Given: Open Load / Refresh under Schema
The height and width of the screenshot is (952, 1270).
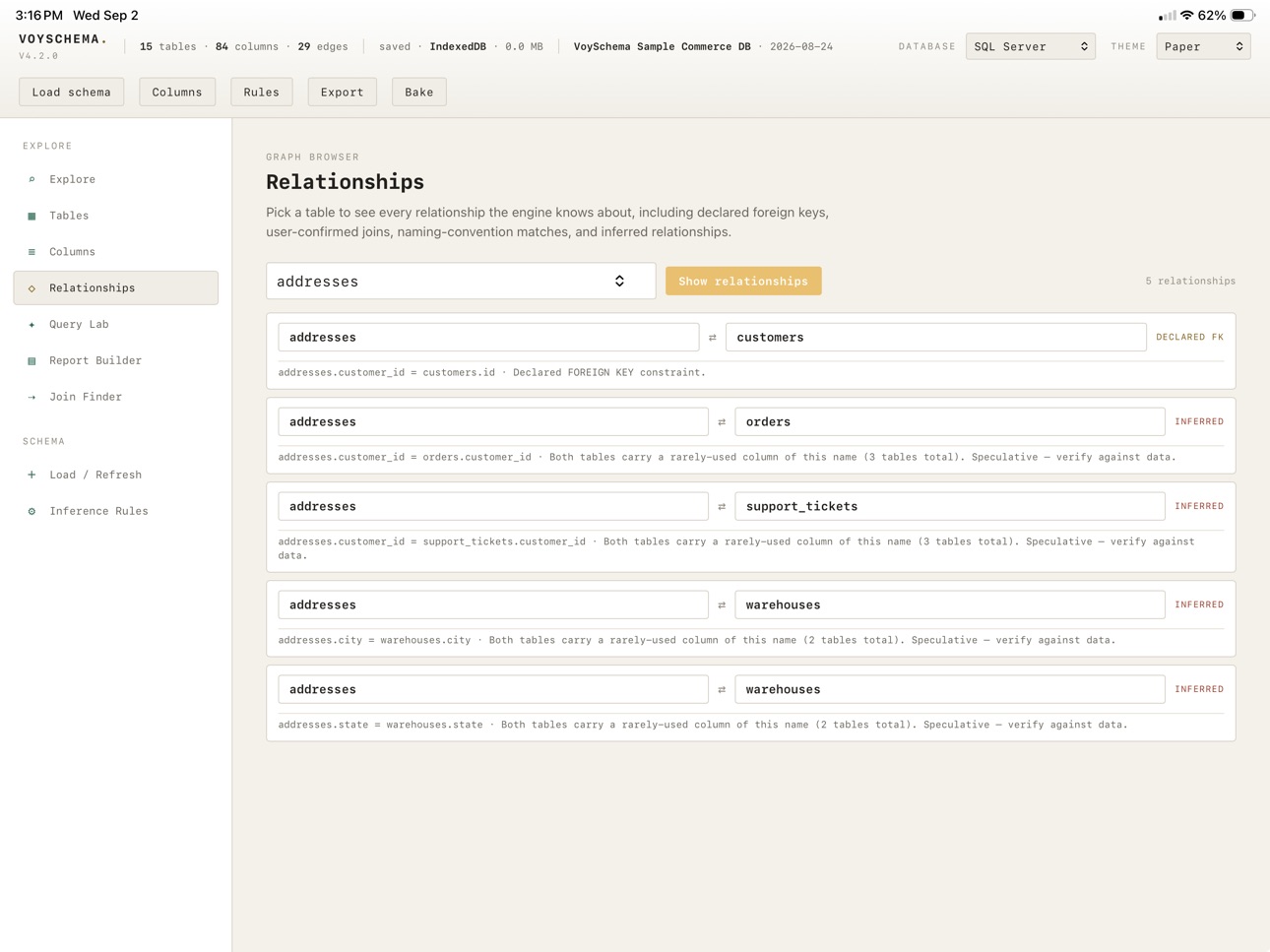Looking at the screenshot, I should (x=116, y=475).
